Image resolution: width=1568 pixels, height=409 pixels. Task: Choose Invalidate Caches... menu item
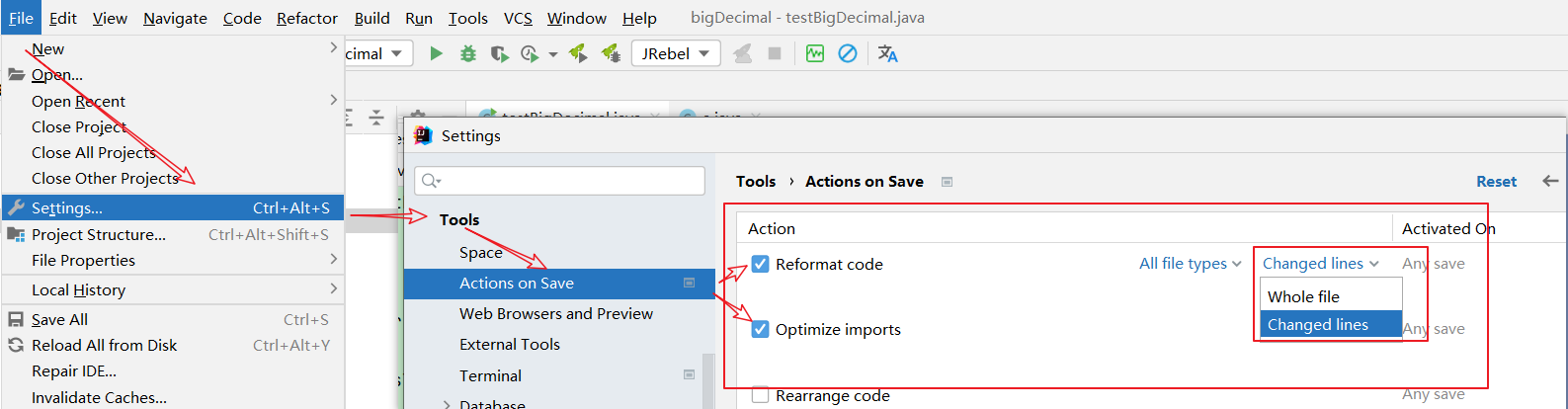click(173, 397)
